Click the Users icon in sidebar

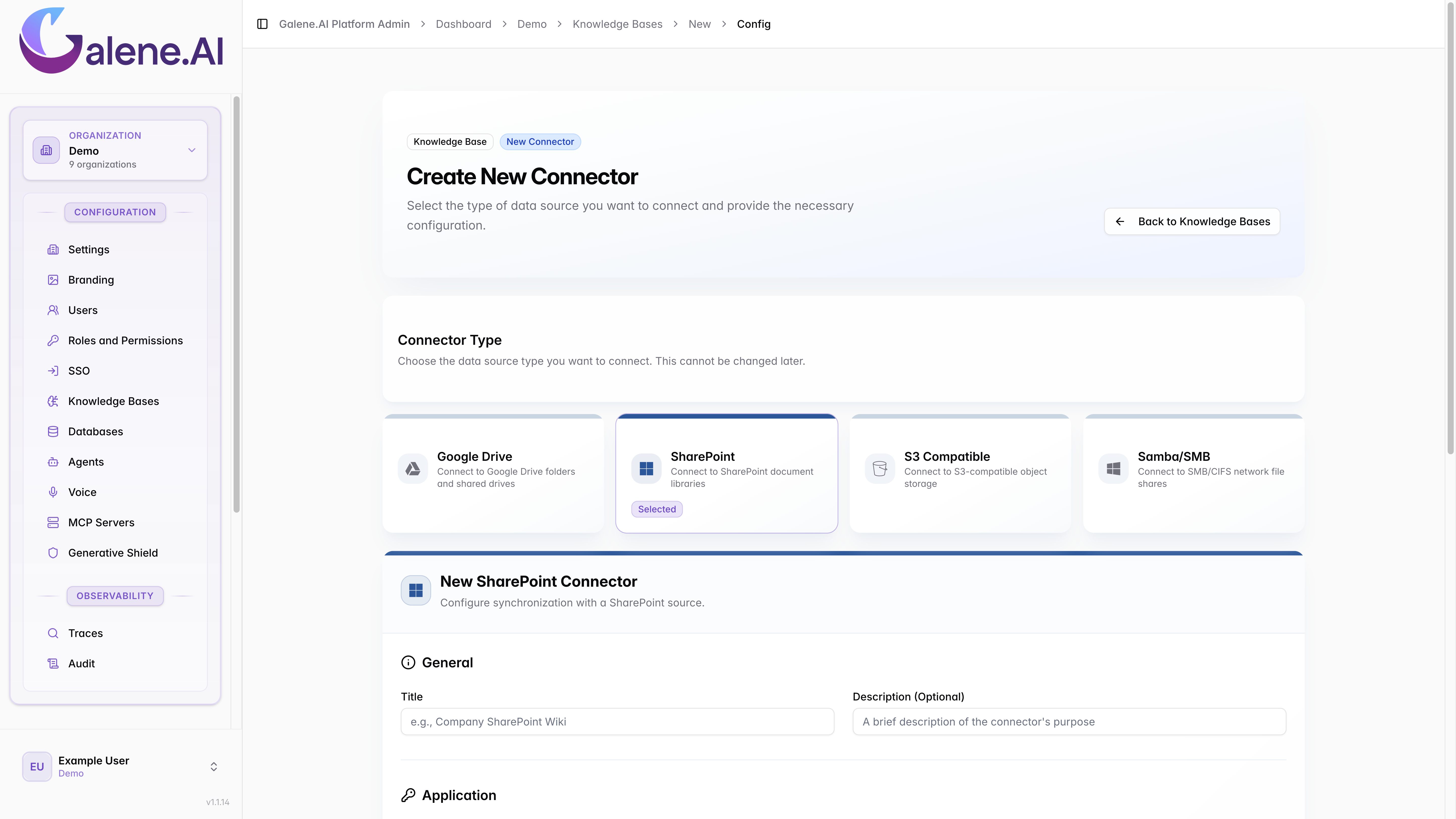click(53, 310)
